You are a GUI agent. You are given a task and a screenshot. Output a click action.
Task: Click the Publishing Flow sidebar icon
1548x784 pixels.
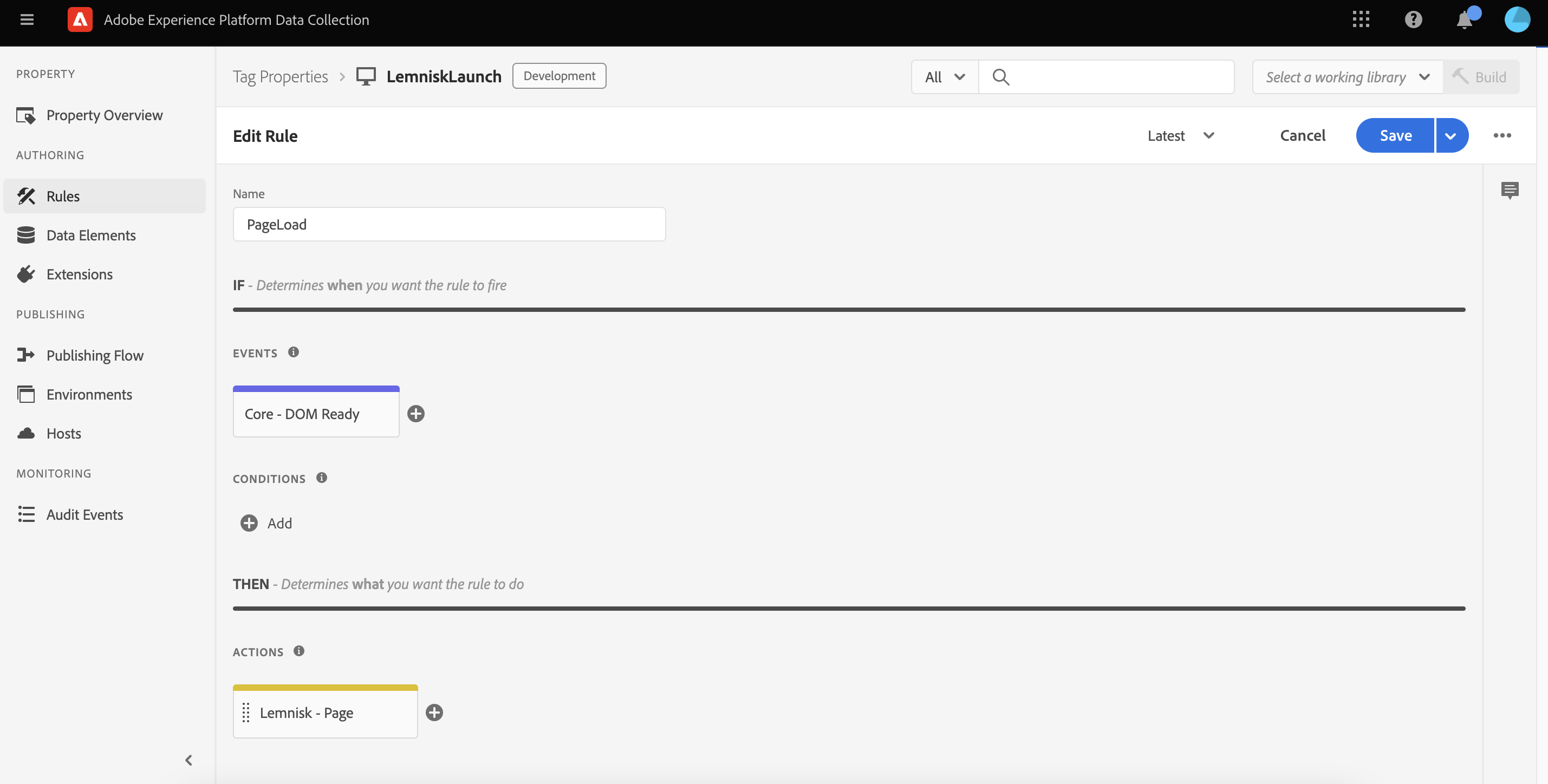tap(27, 354)
